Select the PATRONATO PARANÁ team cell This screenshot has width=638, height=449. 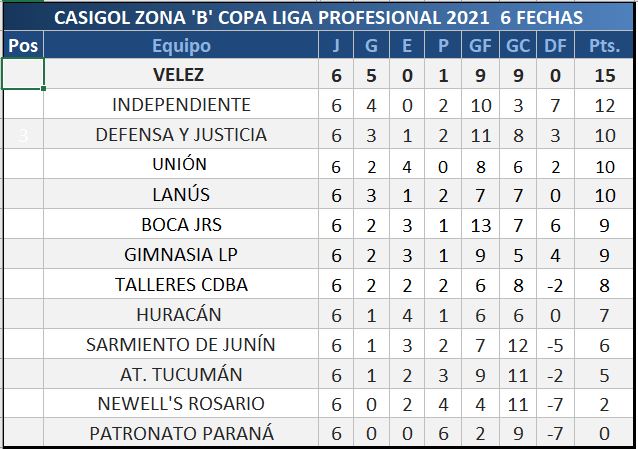181,434
